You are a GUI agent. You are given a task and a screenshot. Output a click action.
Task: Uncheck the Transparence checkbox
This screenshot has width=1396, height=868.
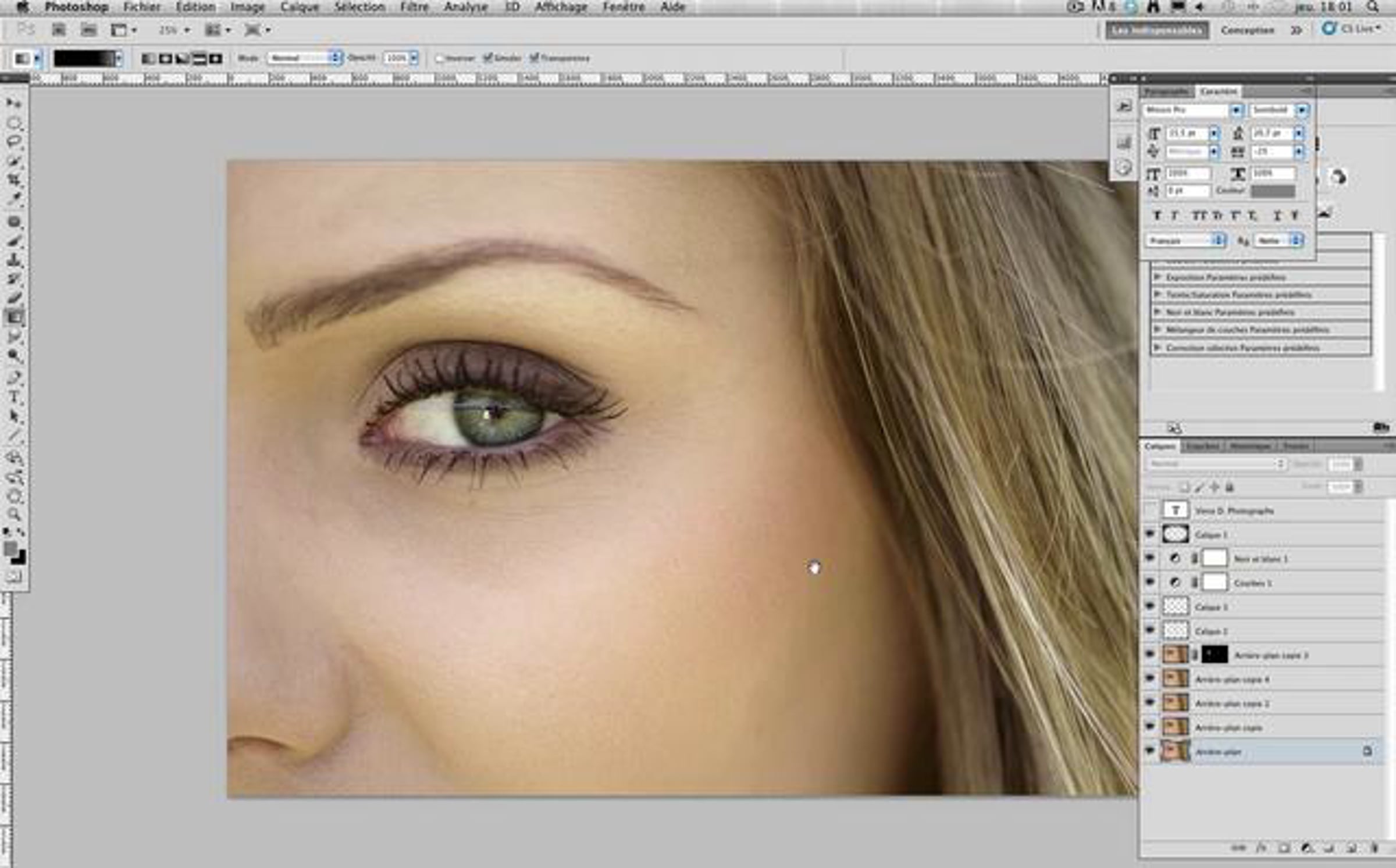coord(534,58)
